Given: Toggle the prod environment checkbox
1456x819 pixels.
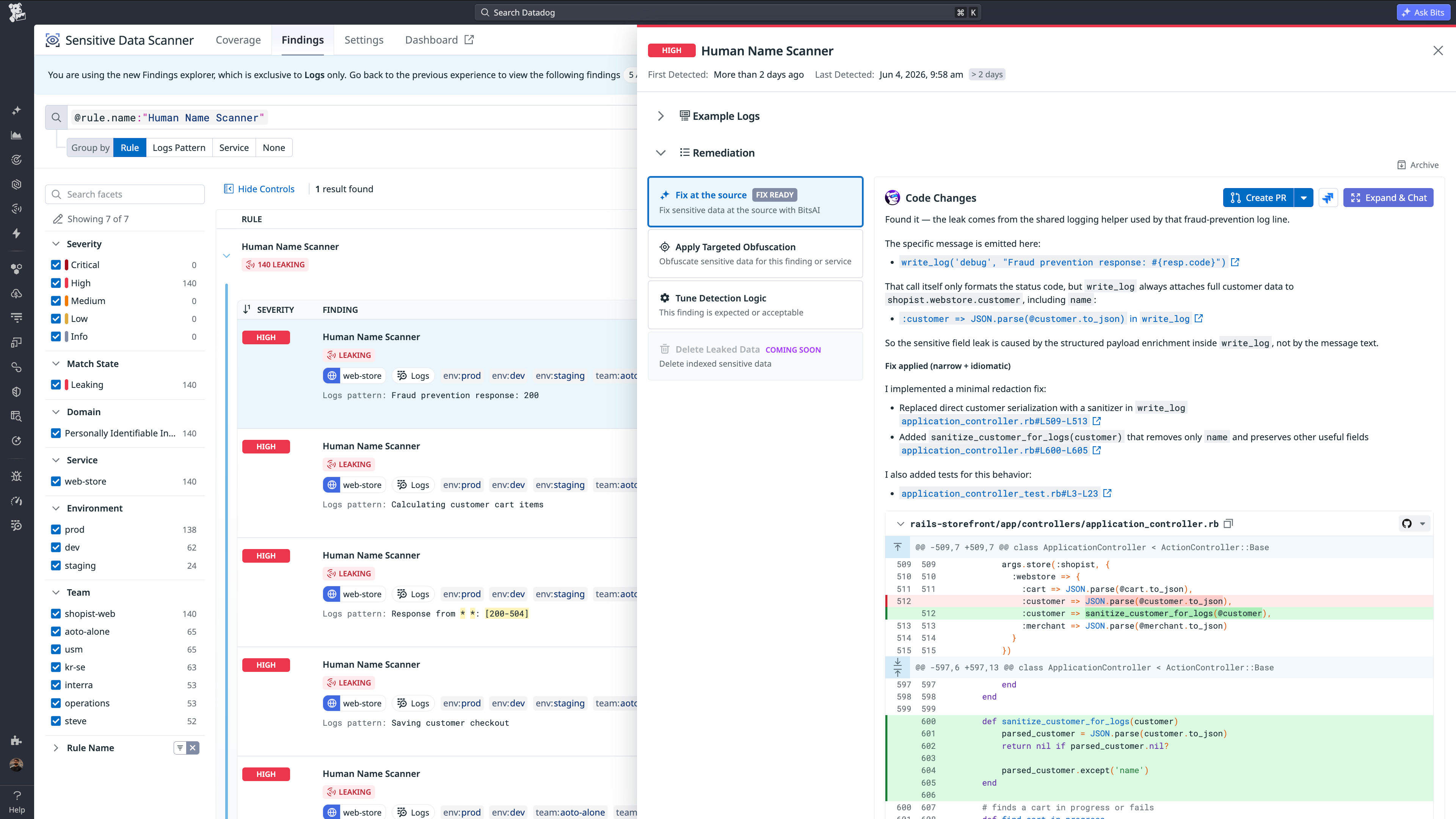Looking at the screenshot, I should point(56,530).
